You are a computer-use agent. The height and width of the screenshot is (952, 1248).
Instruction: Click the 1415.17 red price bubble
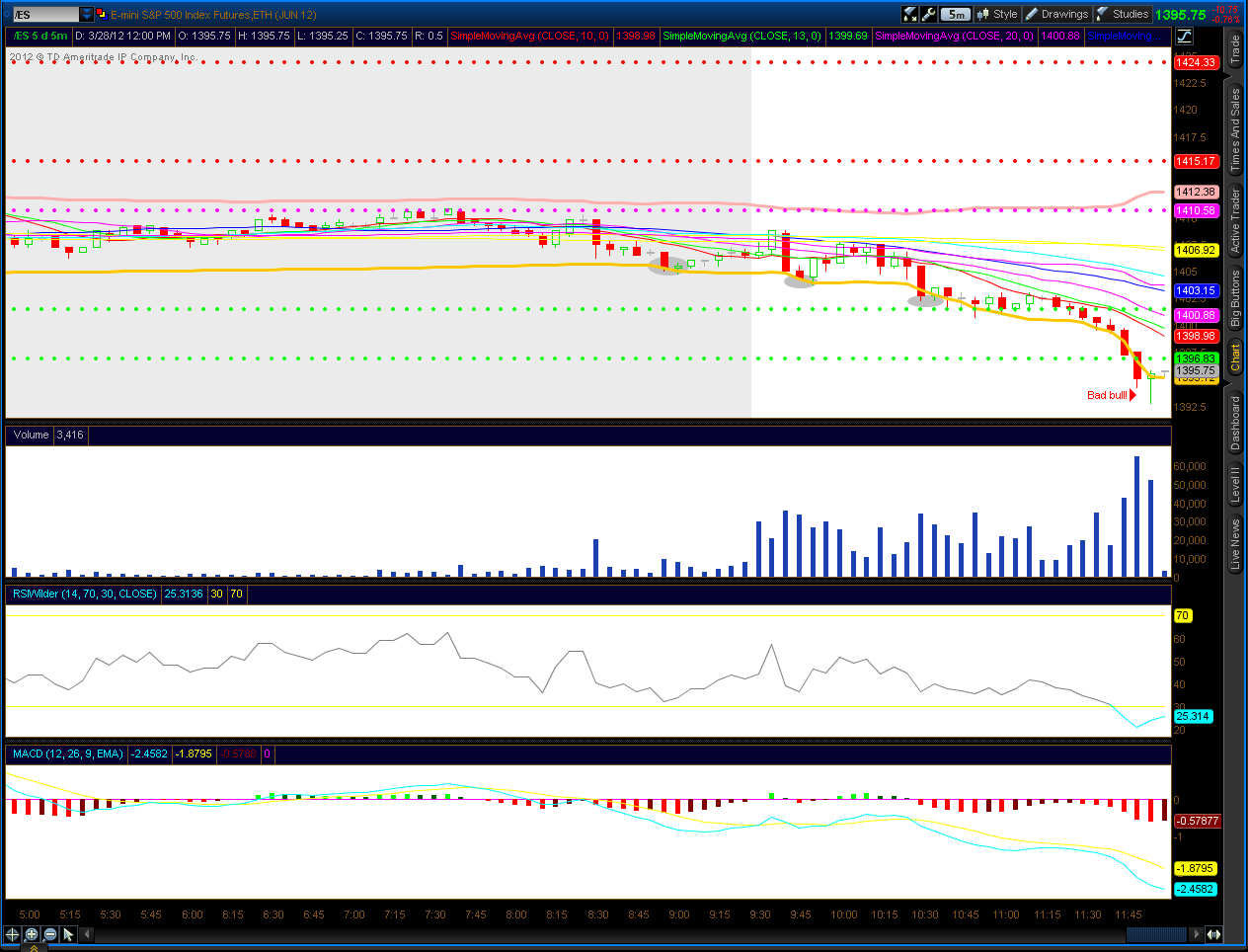coord(1196,161)
